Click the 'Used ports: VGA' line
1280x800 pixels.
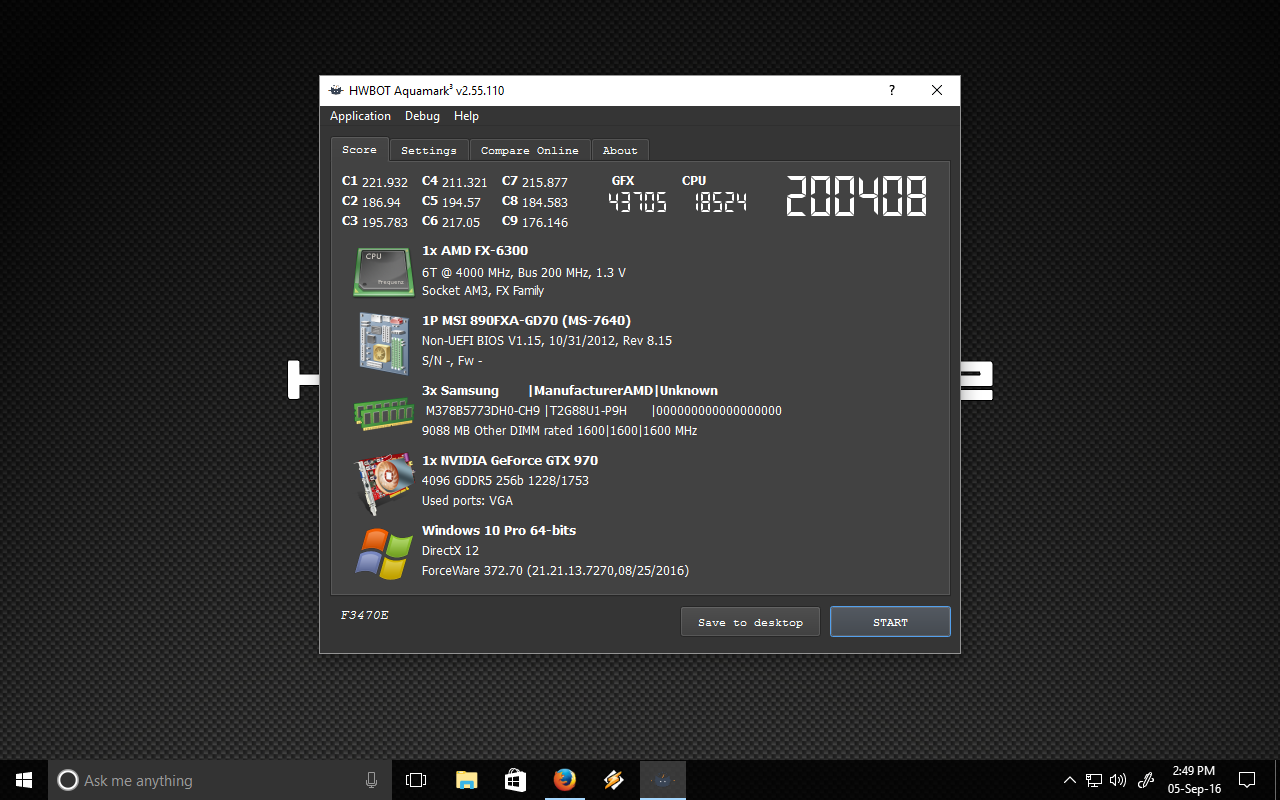click(x=467, y=501)
